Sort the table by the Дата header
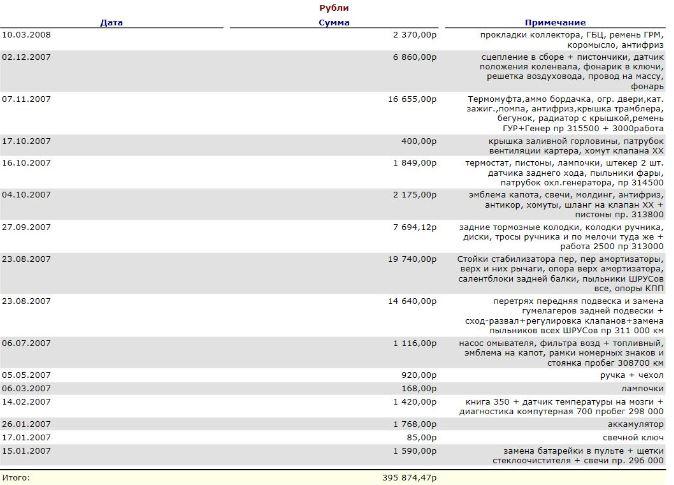 [x=112, y=22]
